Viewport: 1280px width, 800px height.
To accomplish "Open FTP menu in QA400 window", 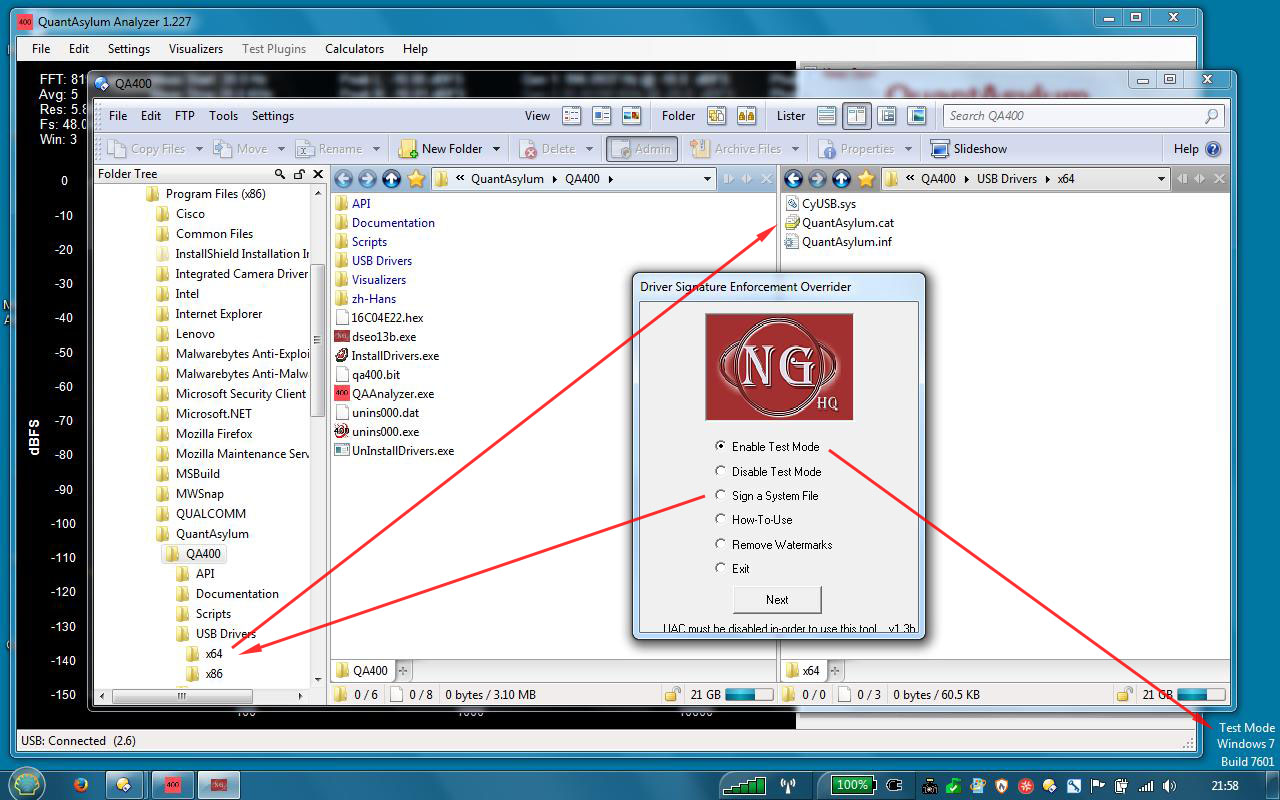I will click(185, 116).
